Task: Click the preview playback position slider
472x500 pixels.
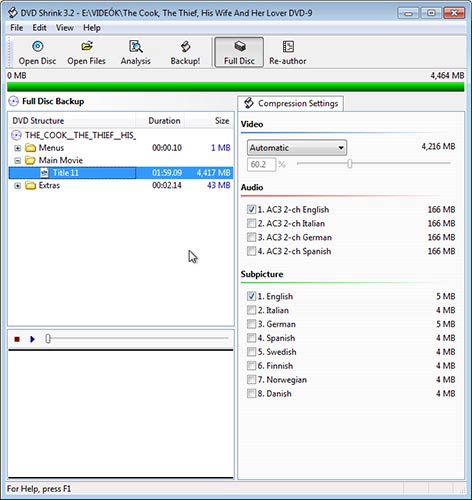Action: point(48,339)
